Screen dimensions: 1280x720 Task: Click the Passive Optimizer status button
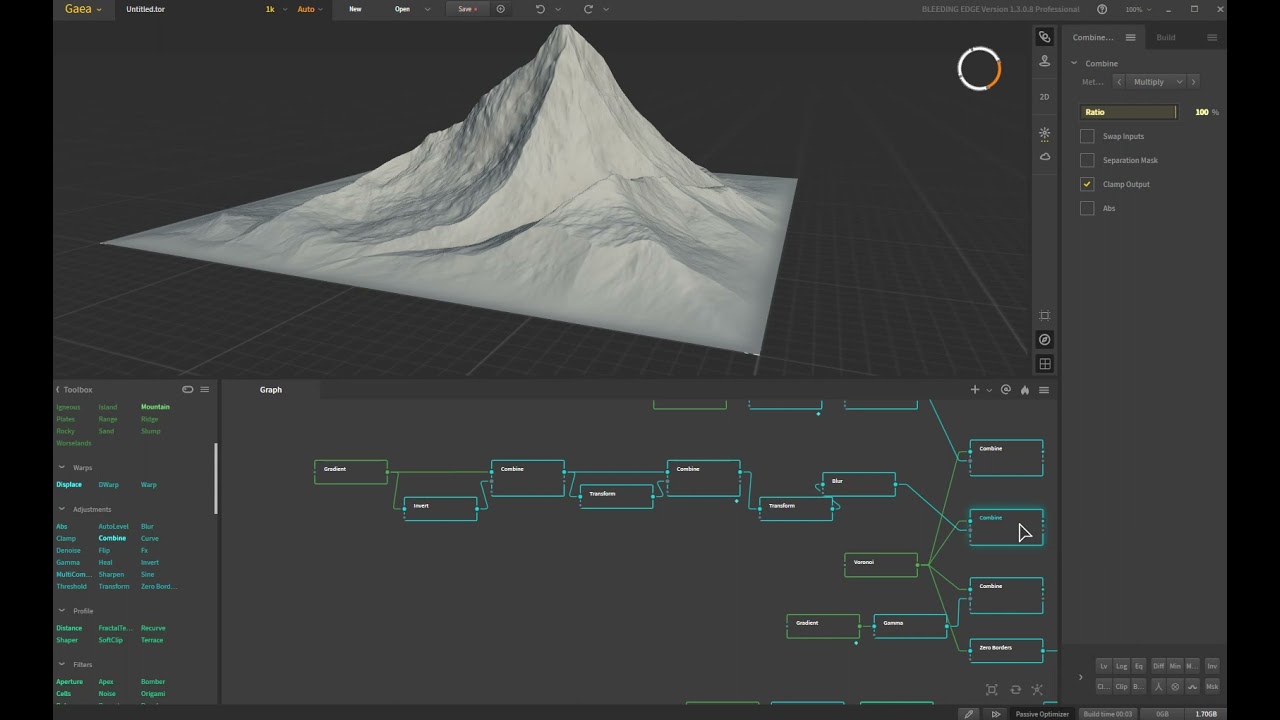1042,714
